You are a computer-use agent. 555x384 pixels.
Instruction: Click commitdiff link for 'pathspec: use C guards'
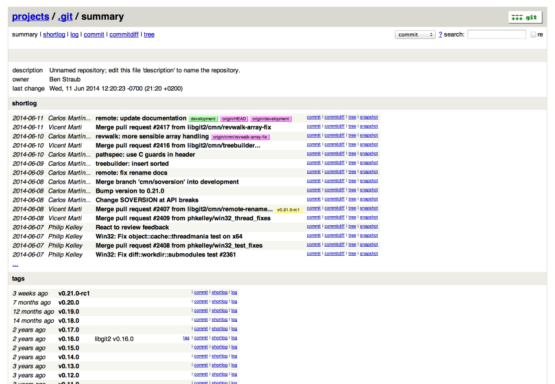point(334,154)
